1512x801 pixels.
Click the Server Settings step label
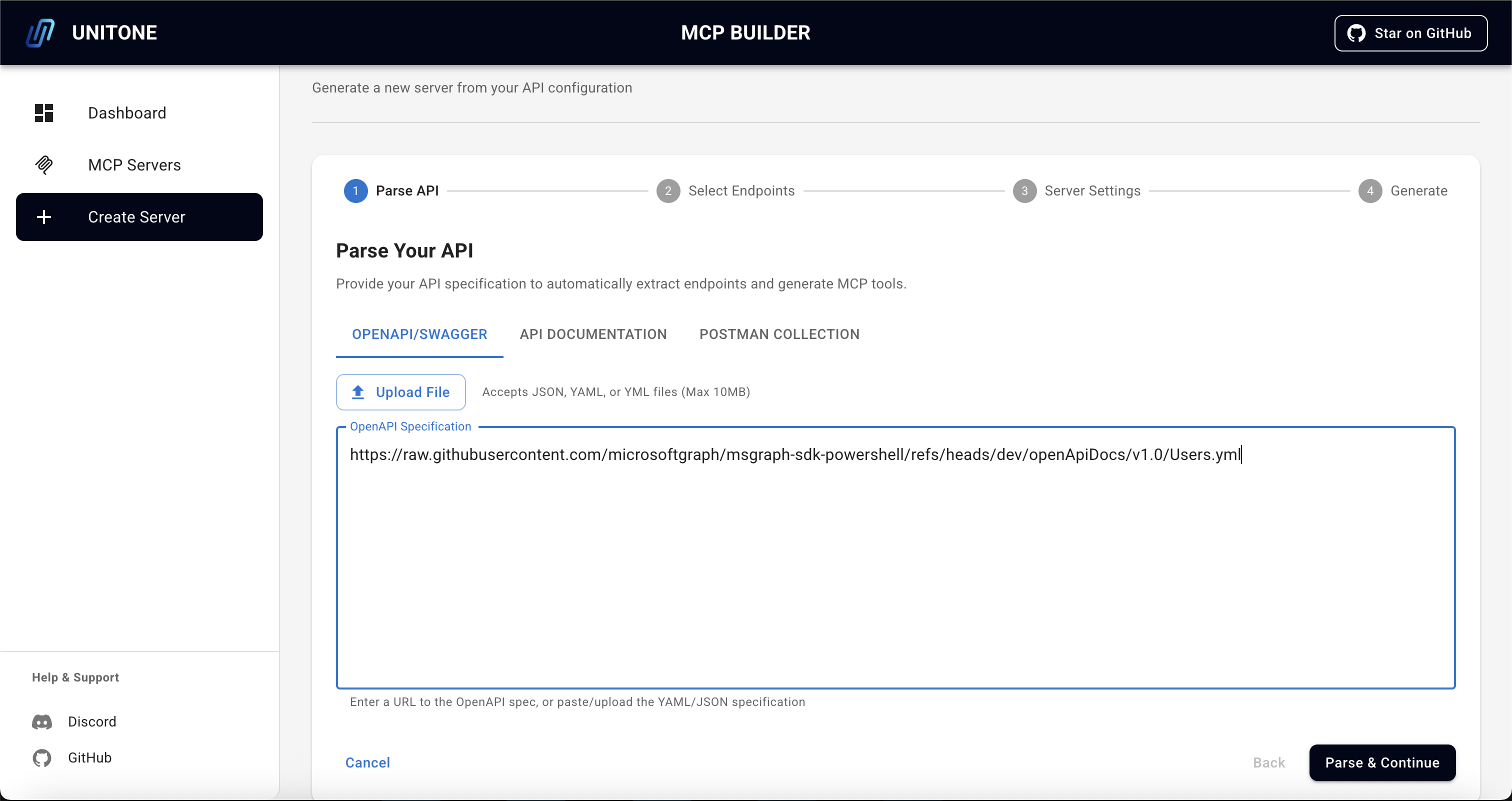[1093, 191]
